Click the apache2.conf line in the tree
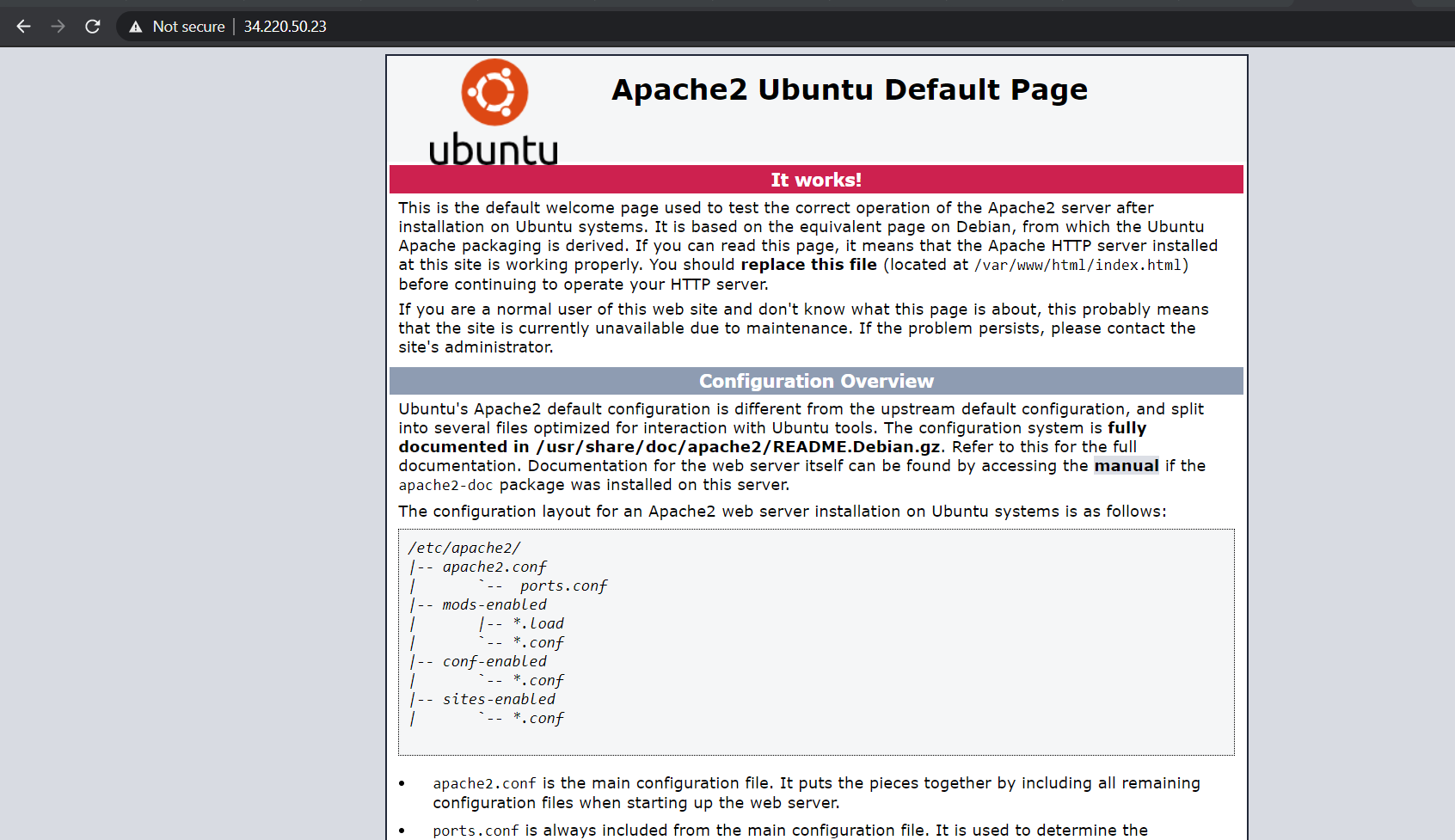1455x840 pixels. tap(494, 567)
